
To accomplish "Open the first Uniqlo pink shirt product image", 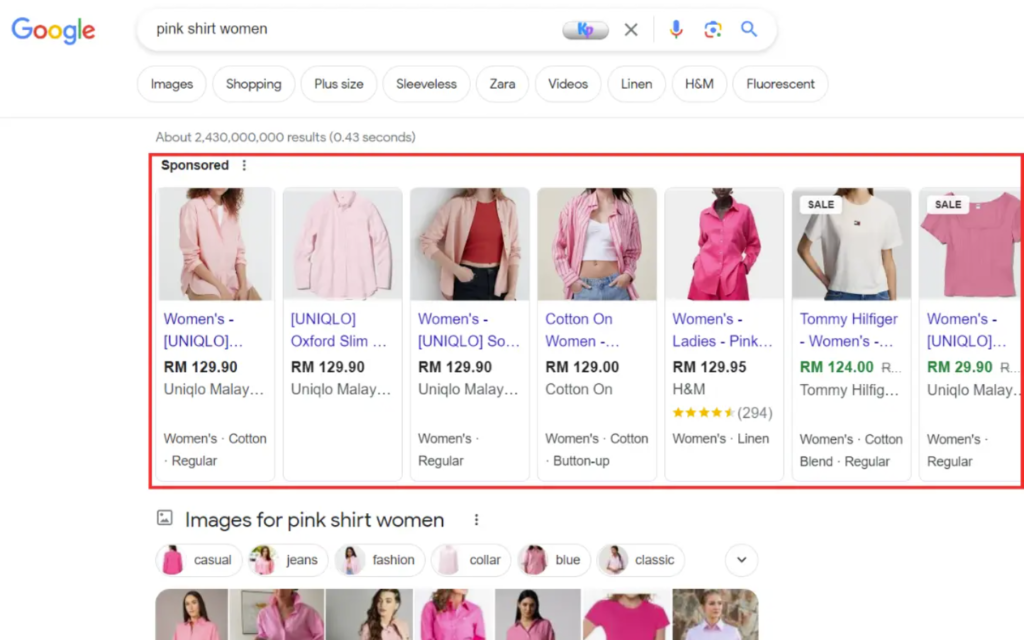I will [216, 244].
